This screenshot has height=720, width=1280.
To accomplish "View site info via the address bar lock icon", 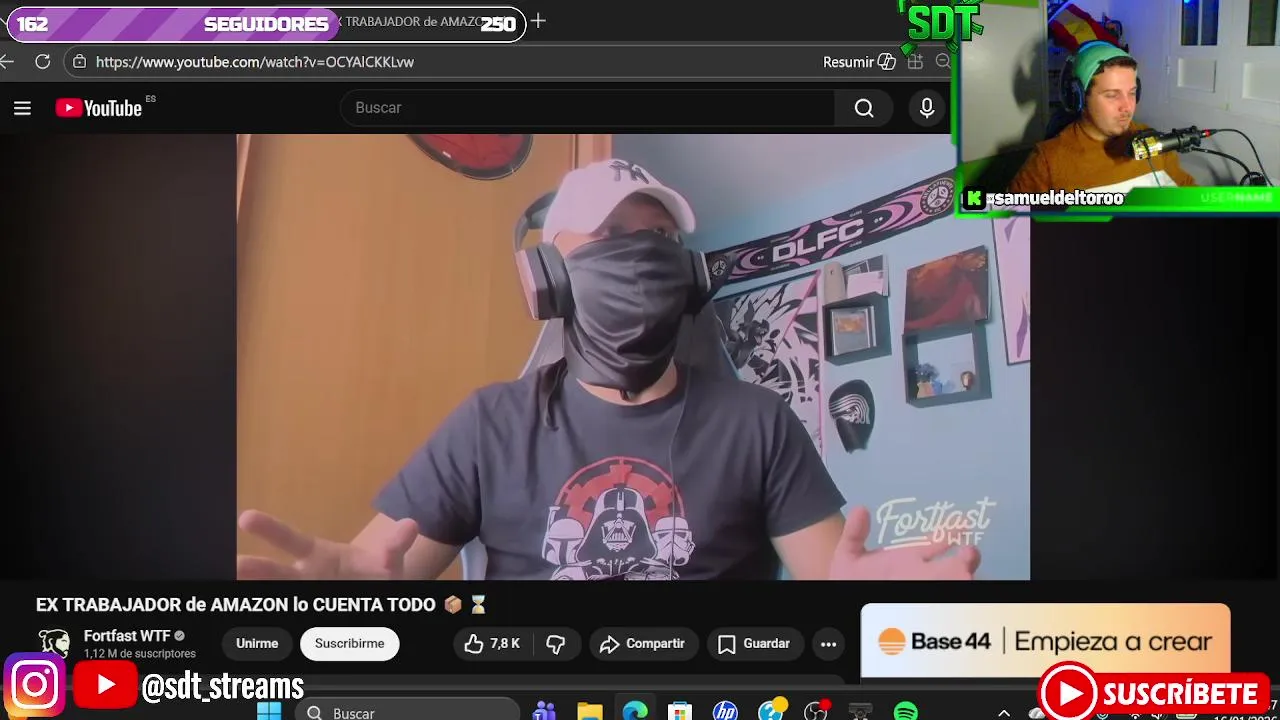I will tap(80, 62).
